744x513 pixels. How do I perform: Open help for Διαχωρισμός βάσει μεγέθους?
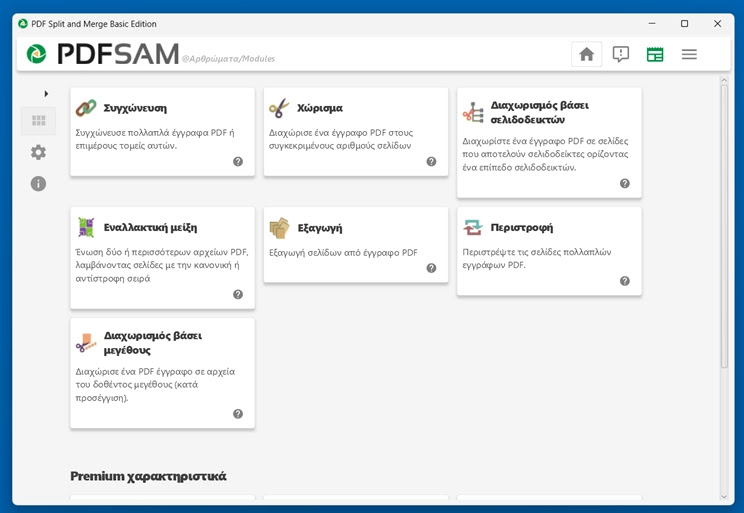click(238, 414)
